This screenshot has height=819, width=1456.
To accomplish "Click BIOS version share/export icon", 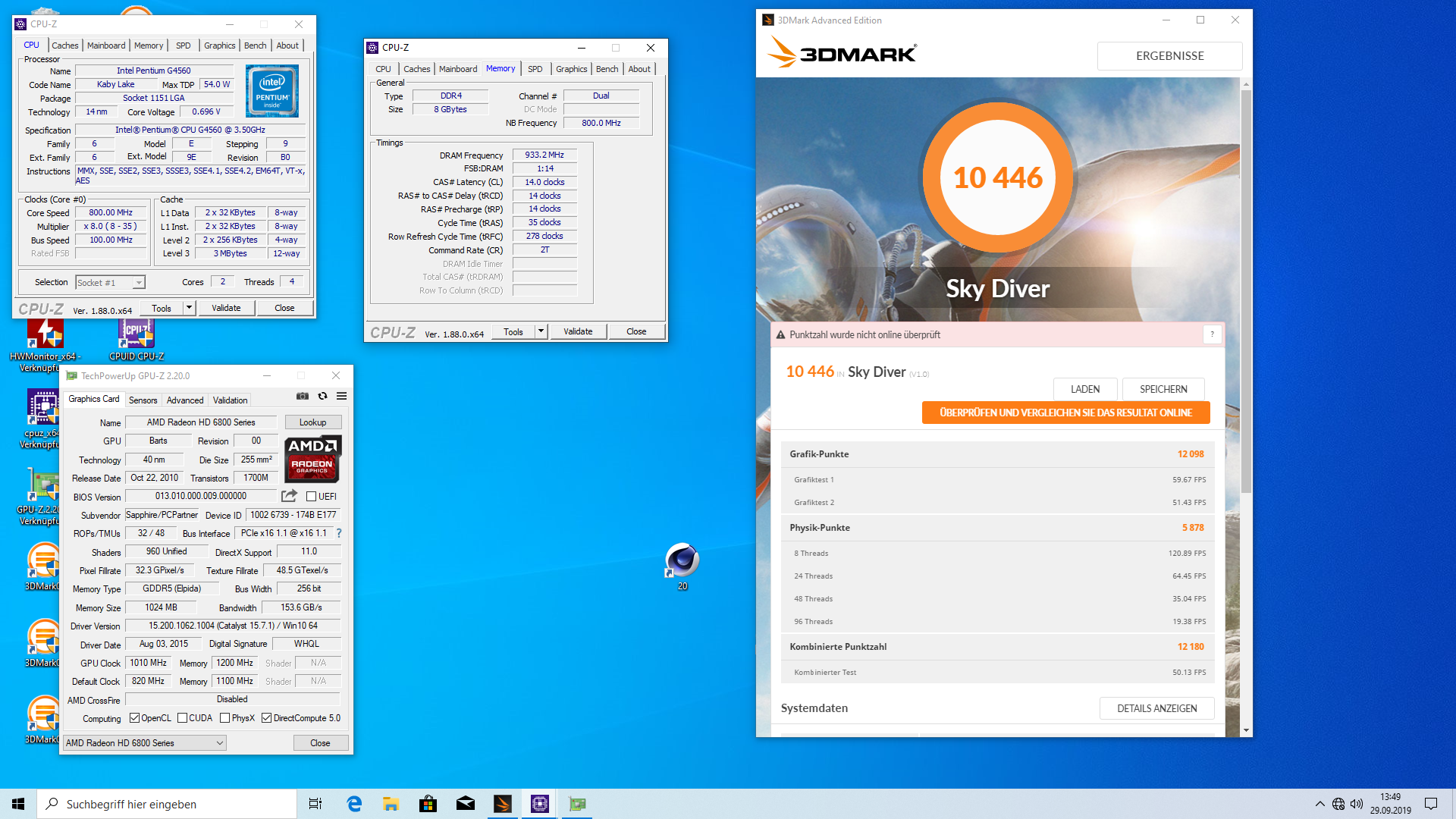I will click(x=289, y=496).
